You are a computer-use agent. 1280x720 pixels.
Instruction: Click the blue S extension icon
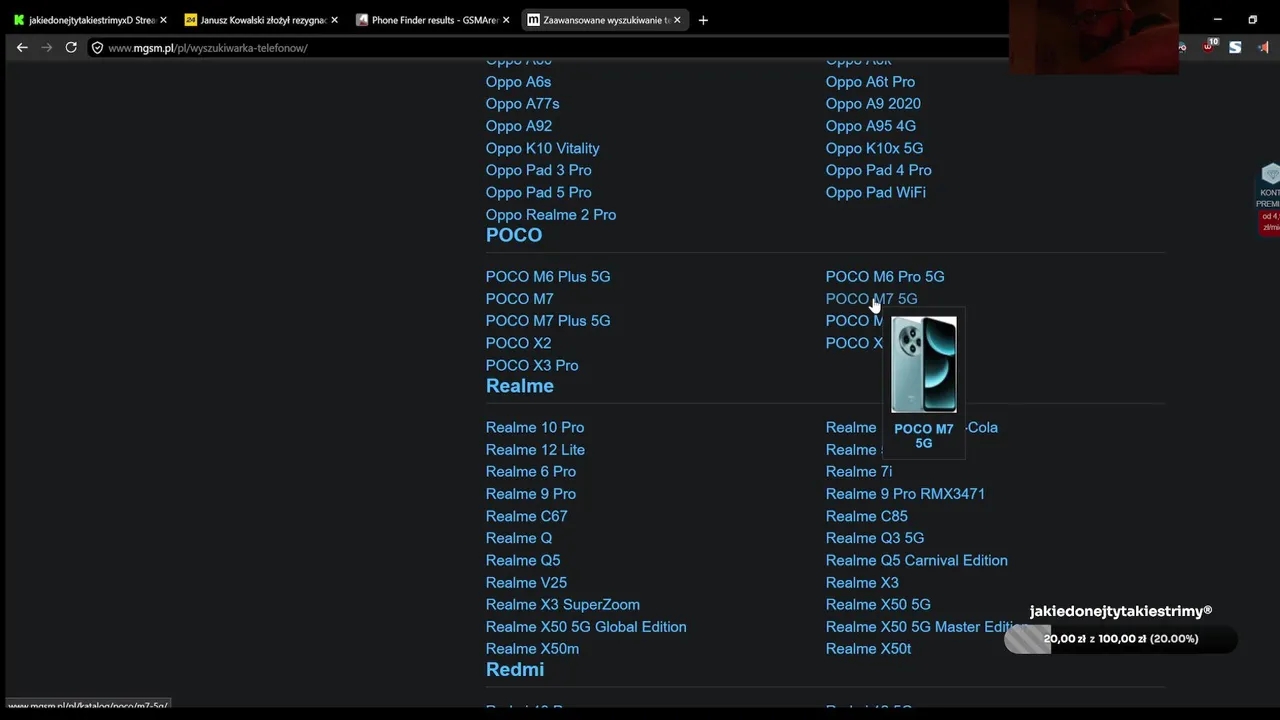point(1235,47)
